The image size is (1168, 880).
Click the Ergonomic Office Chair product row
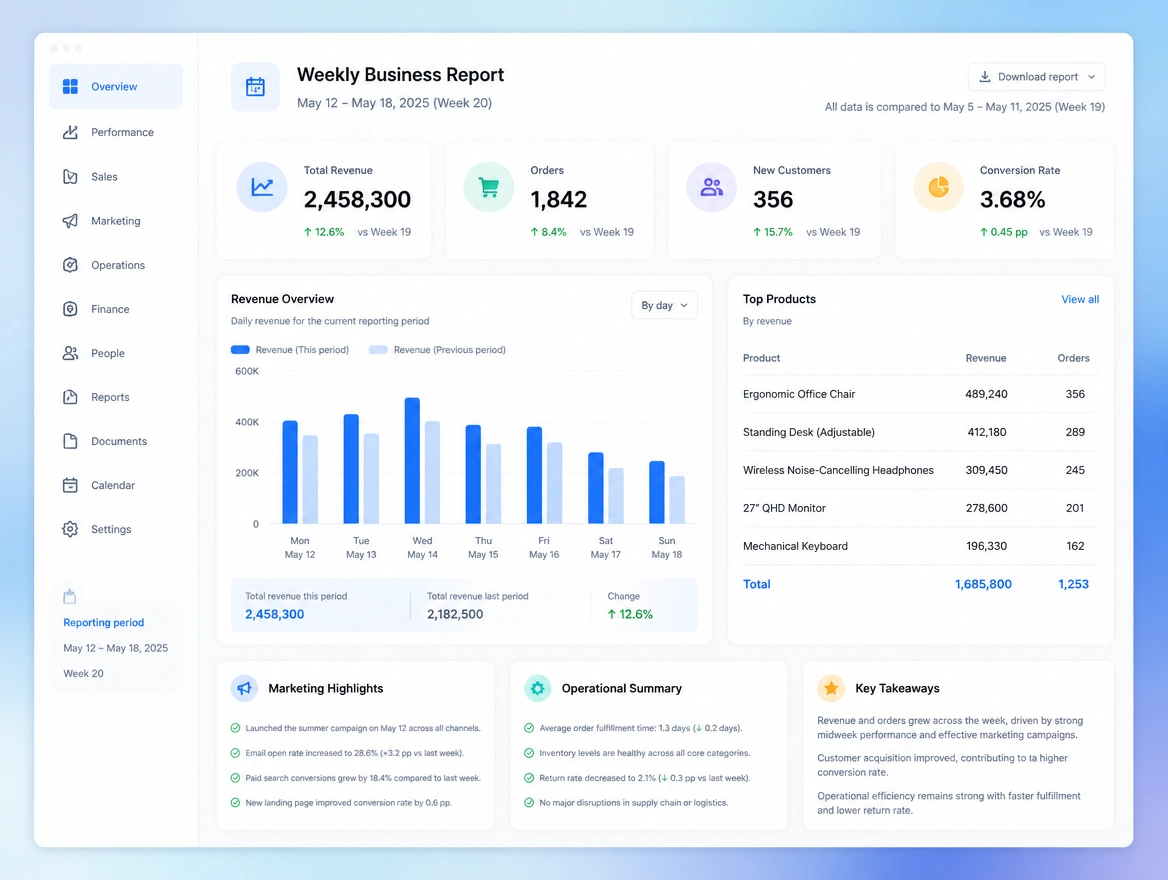(x=921, y=394)
